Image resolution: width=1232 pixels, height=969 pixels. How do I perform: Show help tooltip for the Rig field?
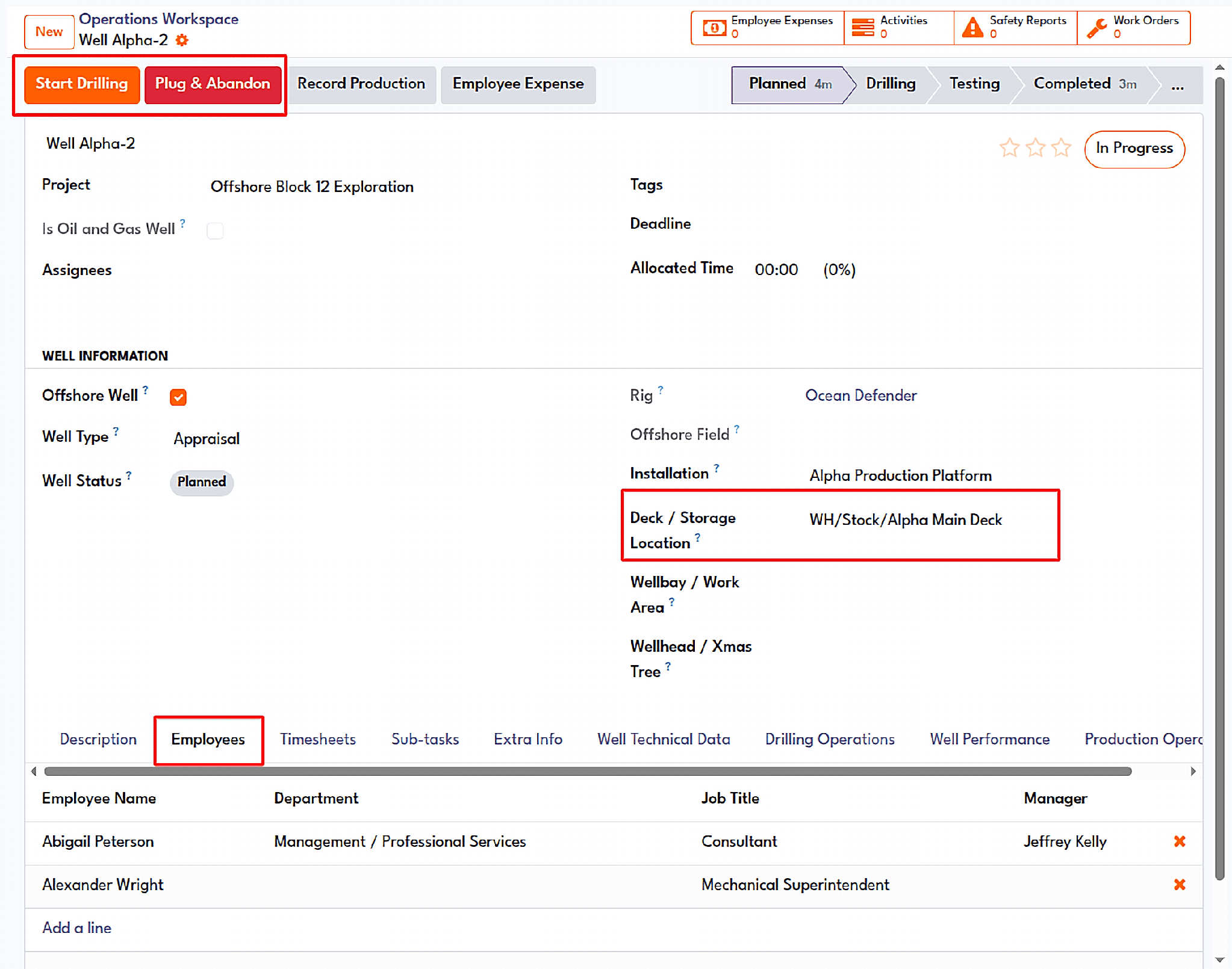[661, 390]
